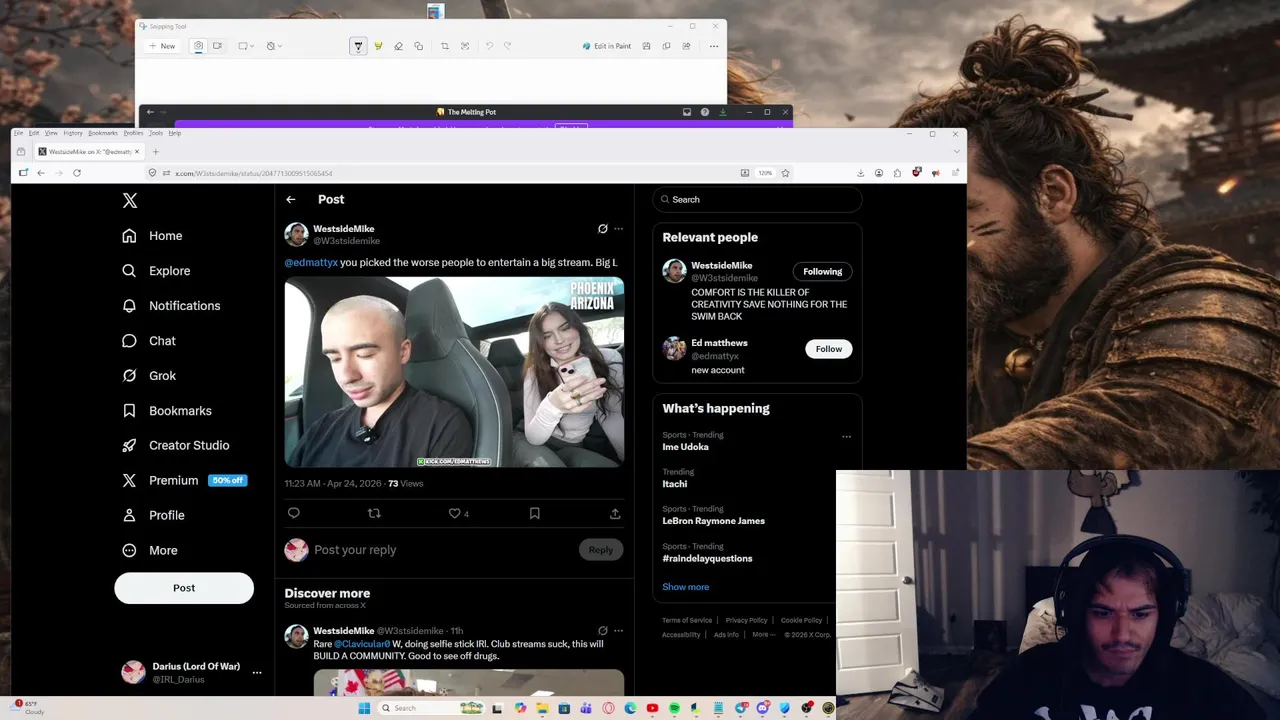Open the Ime Udoka trending topic
The width and height of the screenshot is (1280, 720).
(x=685, y=447)
